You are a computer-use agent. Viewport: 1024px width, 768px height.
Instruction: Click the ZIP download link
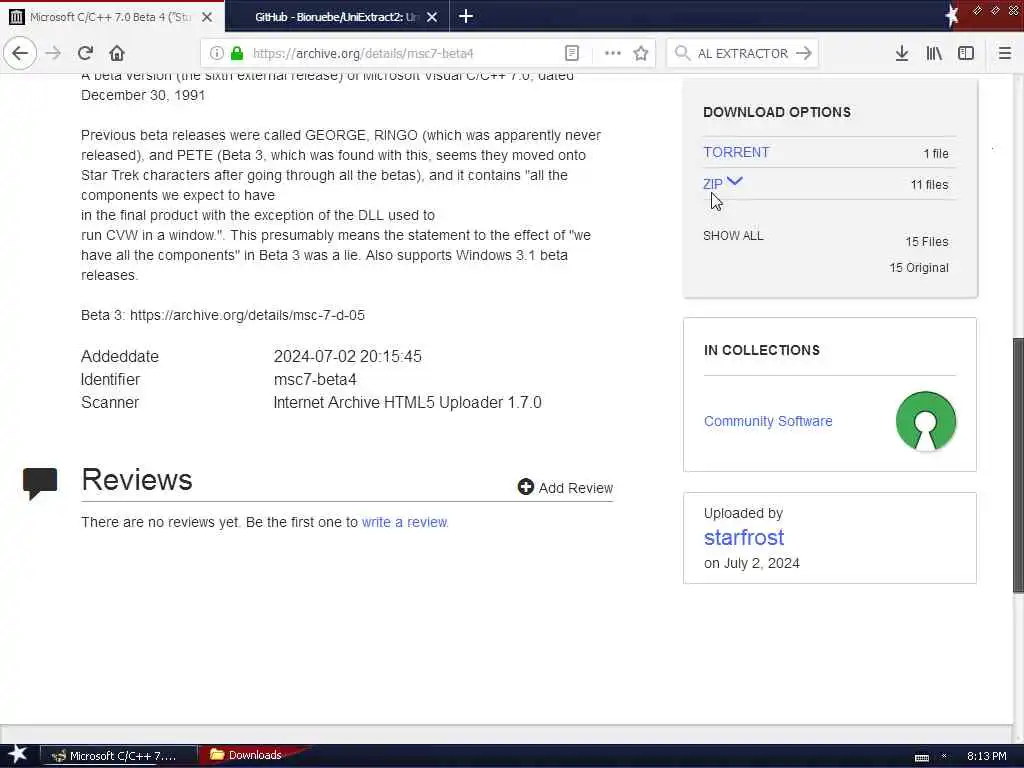click(712, 184)
